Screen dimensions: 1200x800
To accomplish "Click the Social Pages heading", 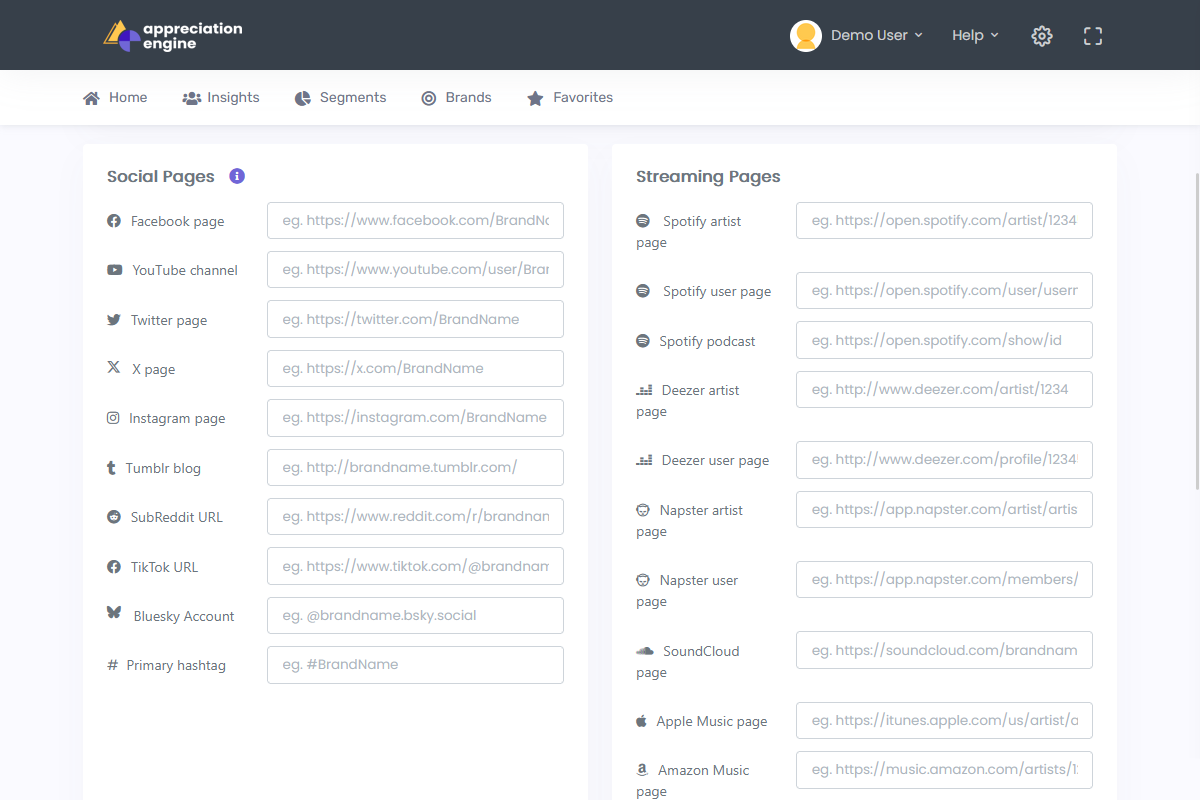I will click(x=161, y=177).
